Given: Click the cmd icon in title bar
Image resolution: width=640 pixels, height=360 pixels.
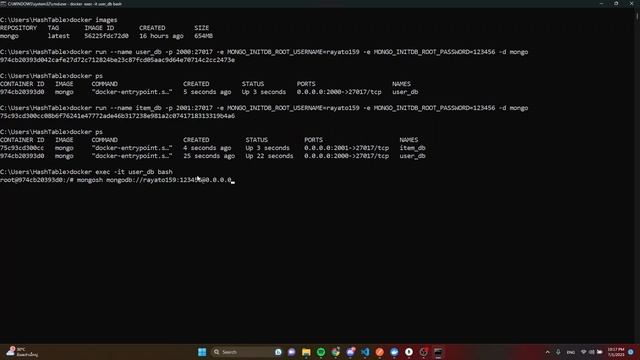Looking at the screenshot, I should click(x=3, y=4).
